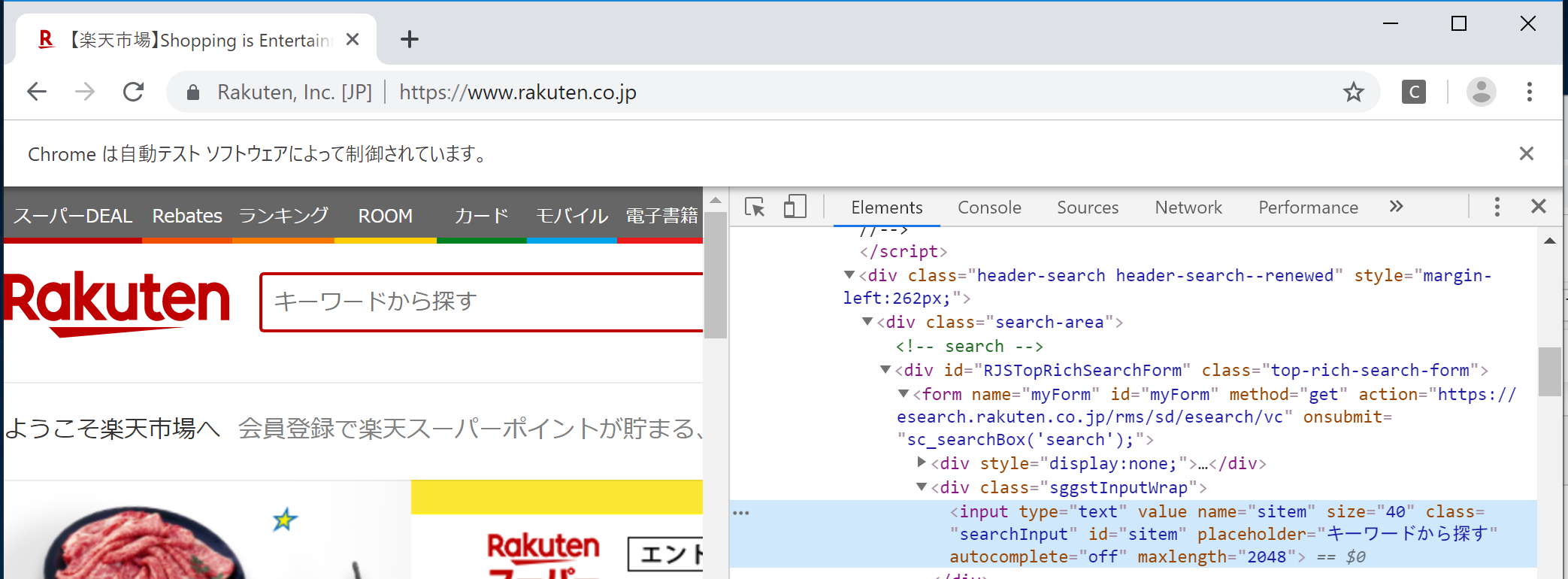Click the モバイル navigation link
This screenshot has width=1568, height=579.
572,216
